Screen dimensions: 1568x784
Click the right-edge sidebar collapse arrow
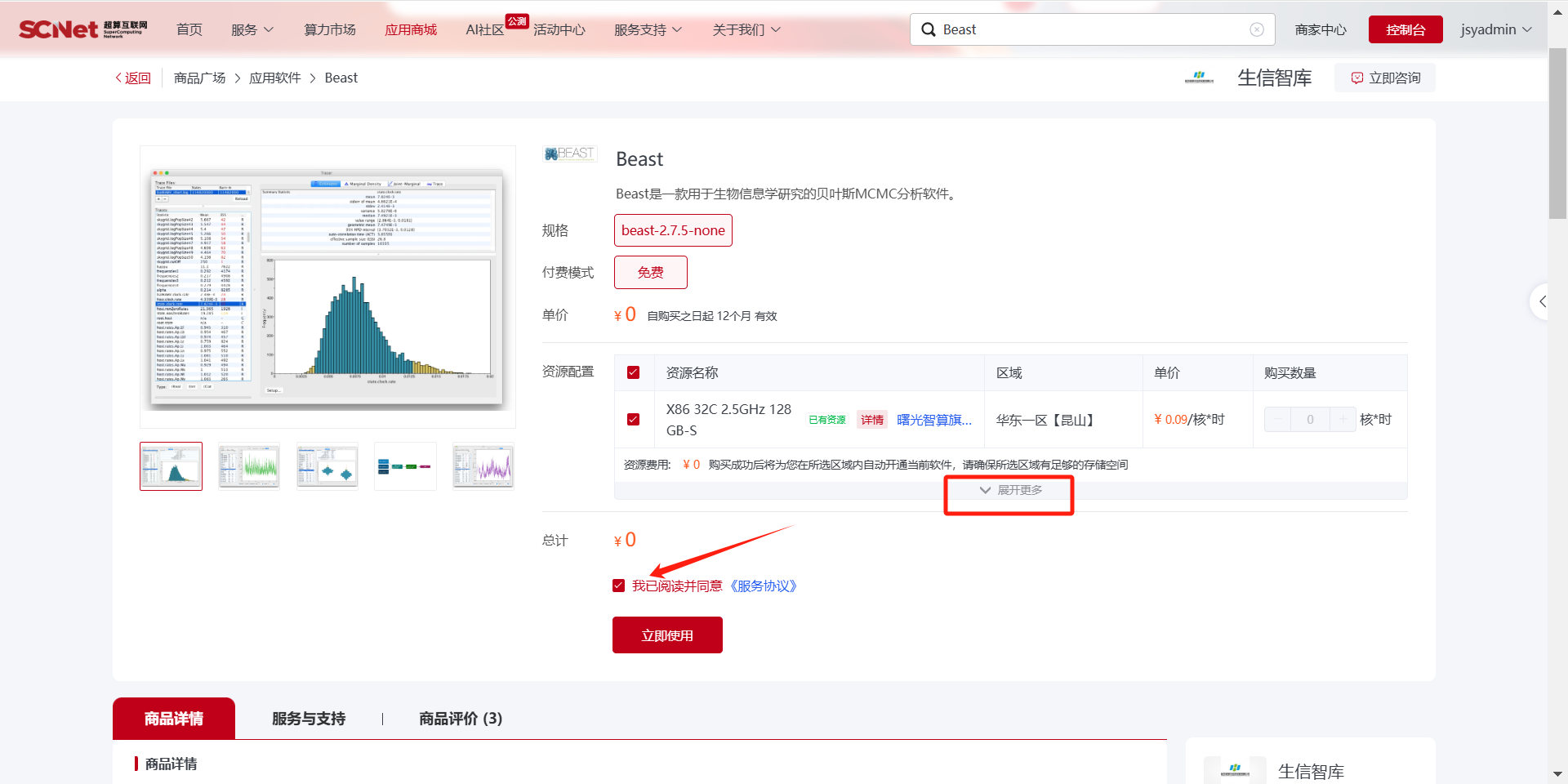[x=1542, y=301]
